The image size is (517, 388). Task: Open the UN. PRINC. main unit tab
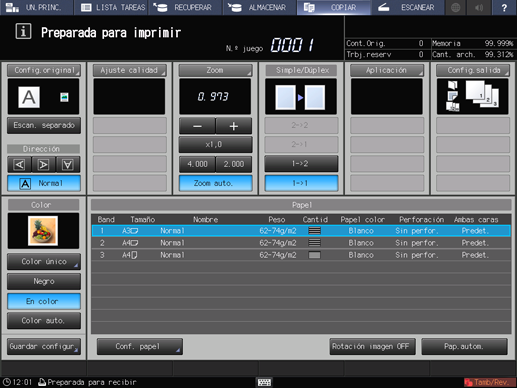click(37, 7)
